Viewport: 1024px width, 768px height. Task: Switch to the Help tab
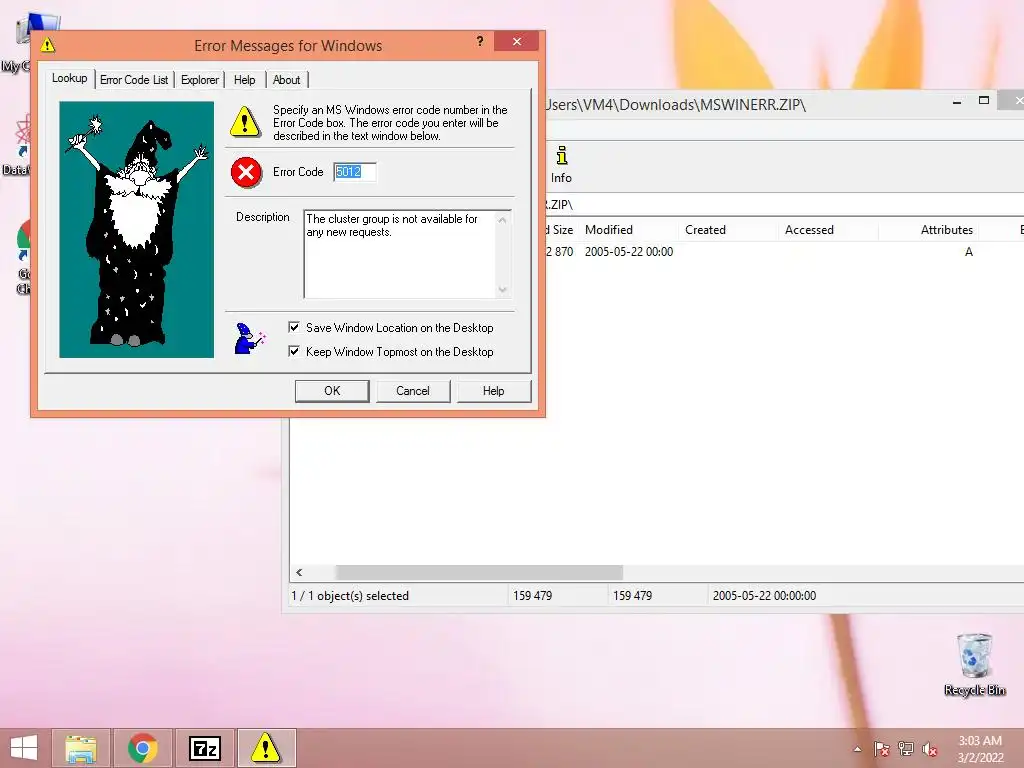tap(245, 80)
